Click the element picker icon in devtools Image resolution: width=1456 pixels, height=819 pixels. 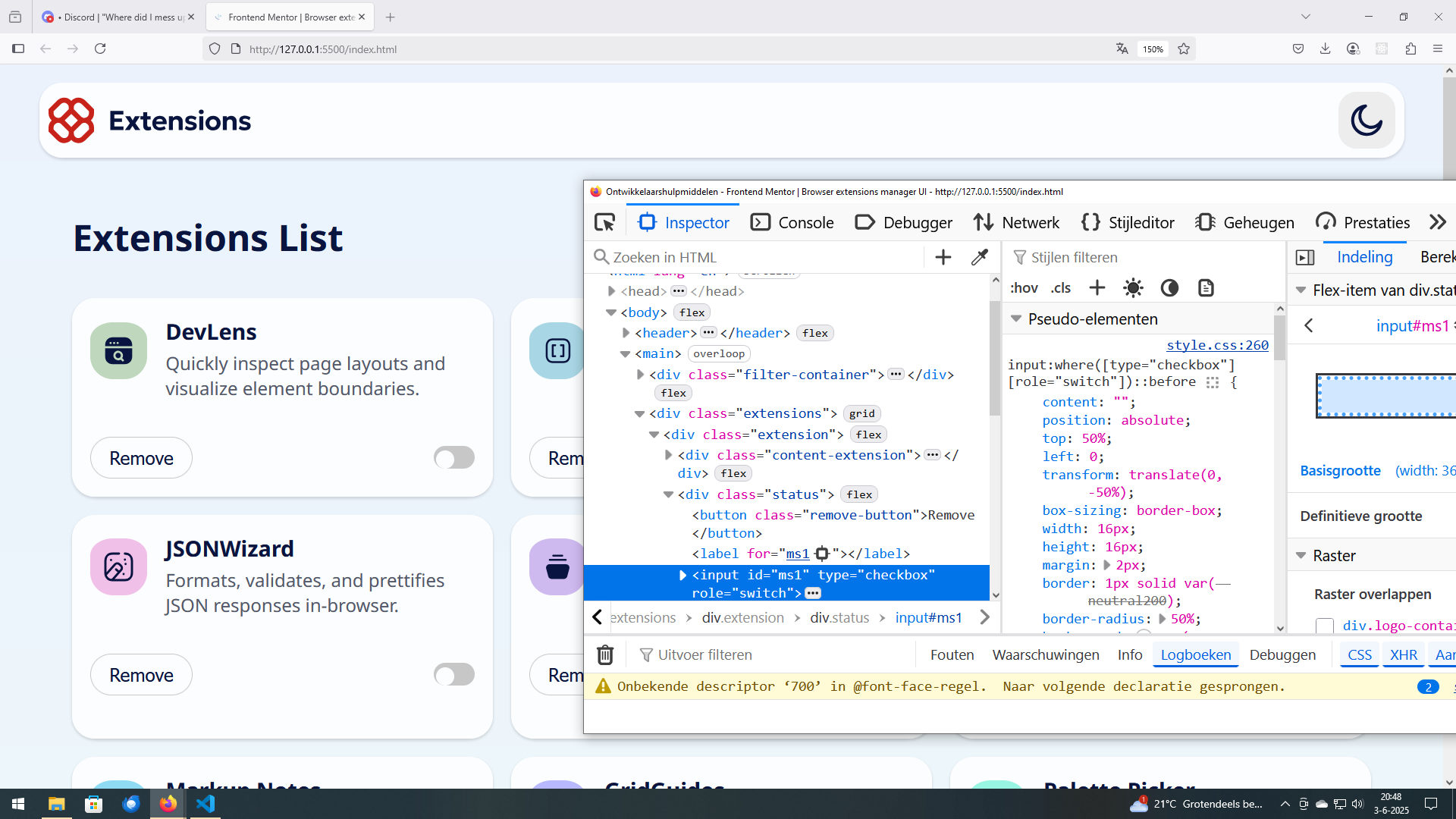(x=604, y=222)
